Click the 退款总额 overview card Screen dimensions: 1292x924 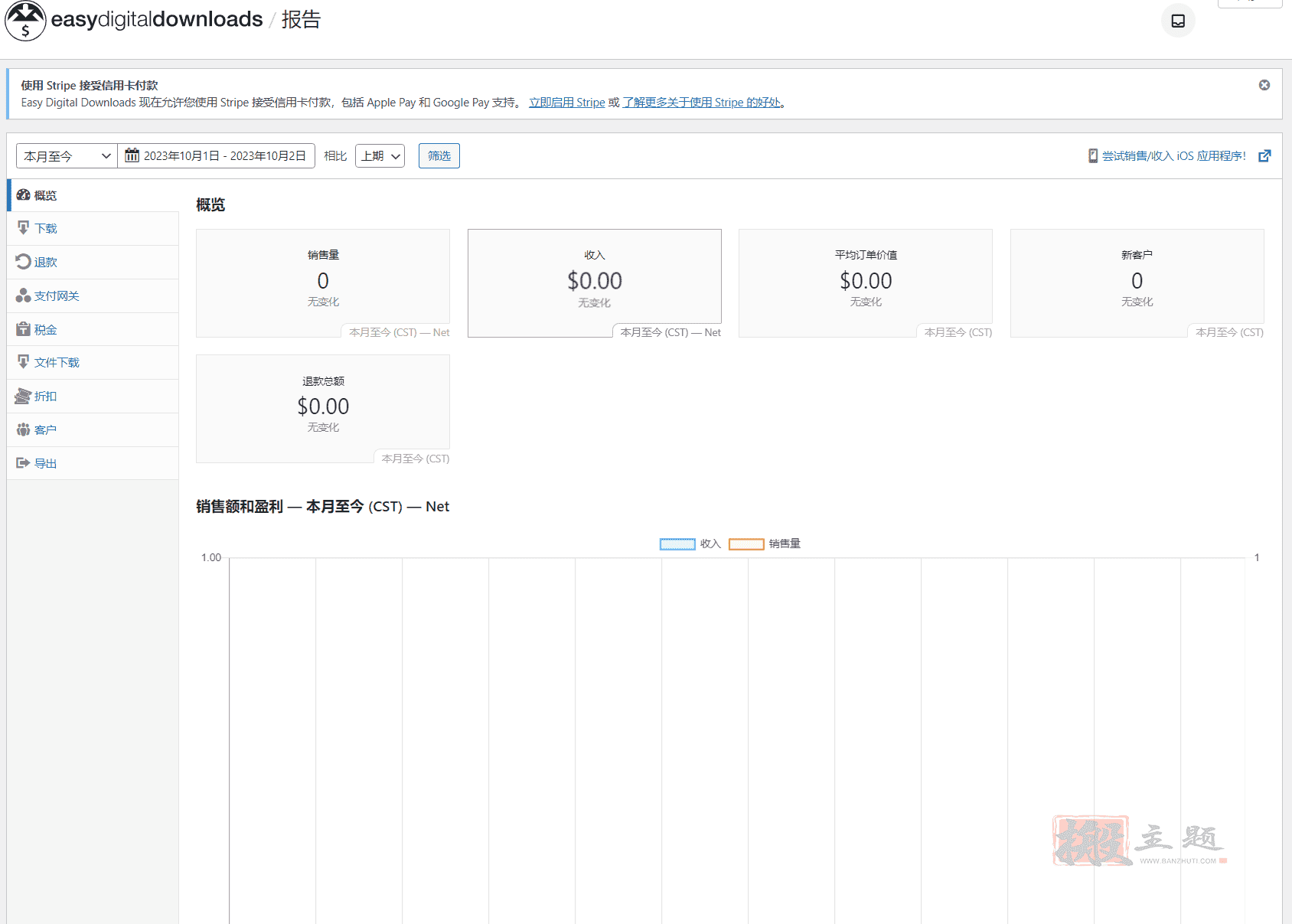(x=323, y=409)
